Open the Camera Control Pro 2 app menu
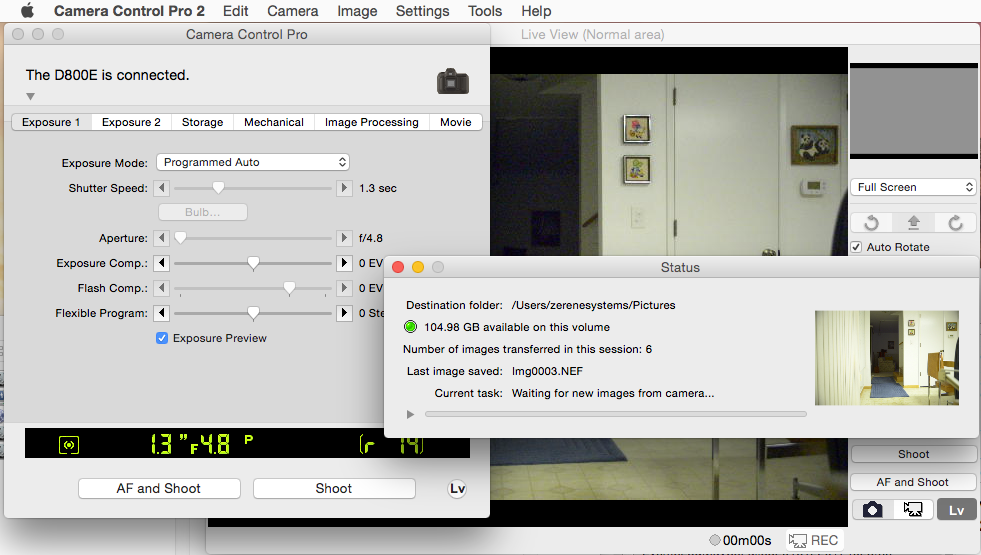 click(x=129, y=11)
